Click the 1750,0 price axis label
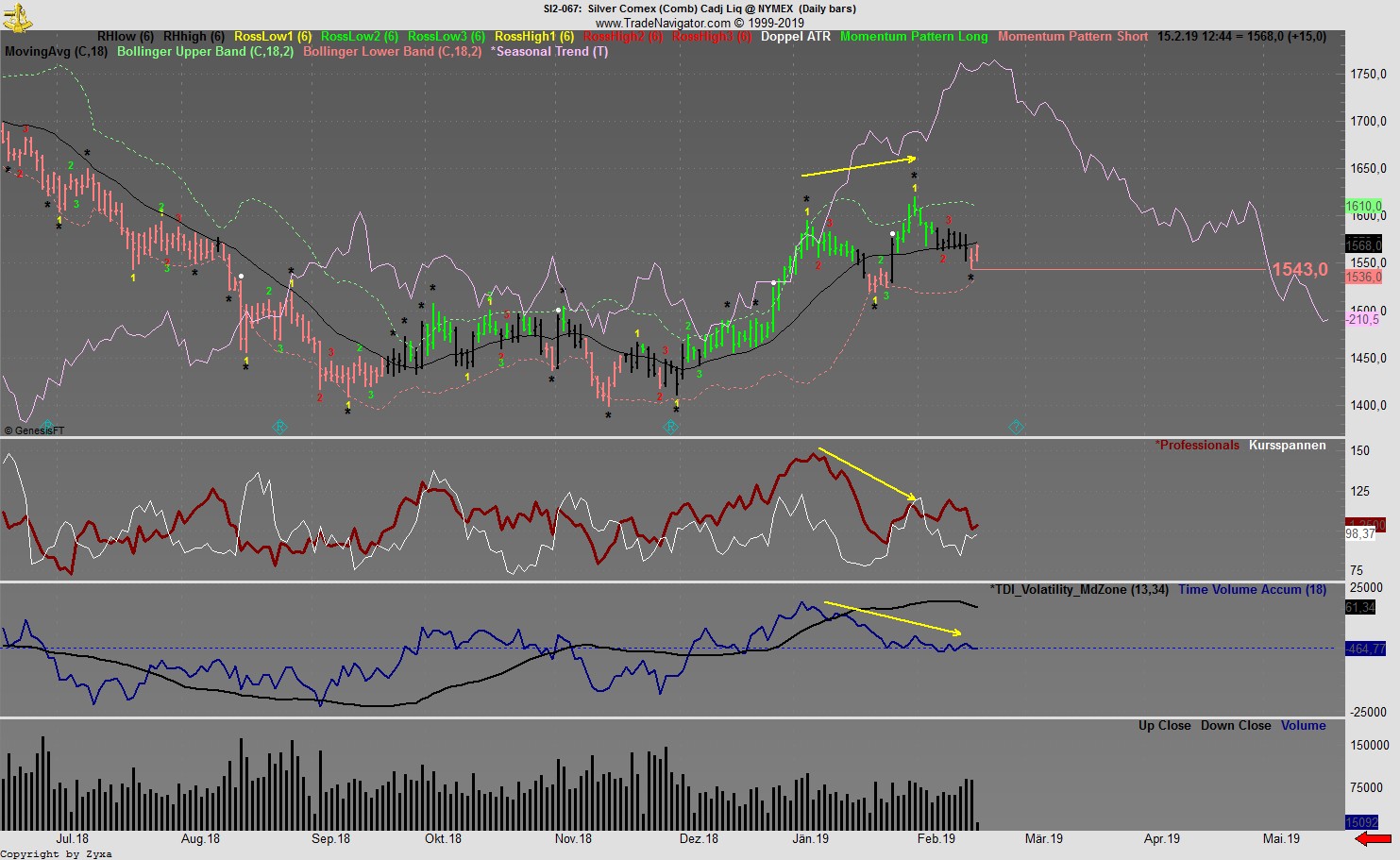 (x=1369, y=75)
